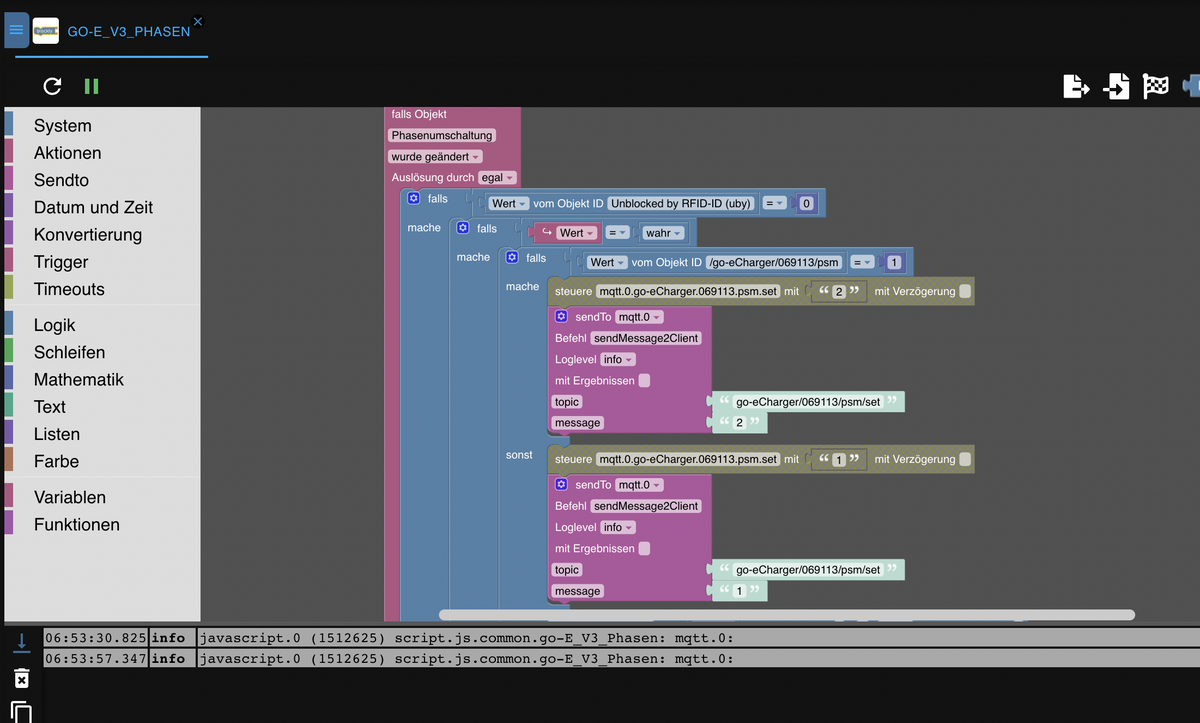Image resolution: width=1200 pixels, height=723 pixels.
Task: Open the Sendto toolbox category
Action: coord(61,180)
